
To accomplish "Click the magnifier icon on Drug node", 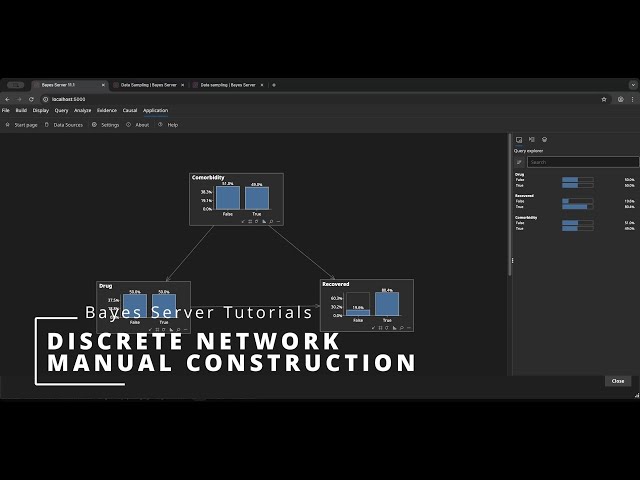I will pos(178,330).
